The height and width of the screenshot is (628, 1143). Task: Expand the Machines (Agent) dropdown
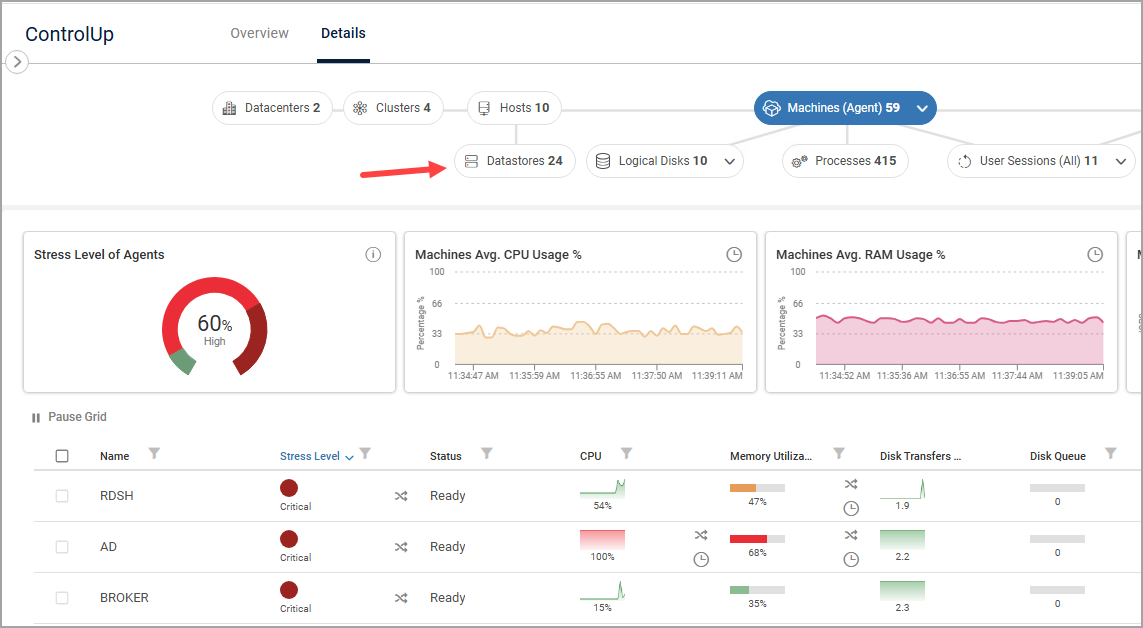922,108
